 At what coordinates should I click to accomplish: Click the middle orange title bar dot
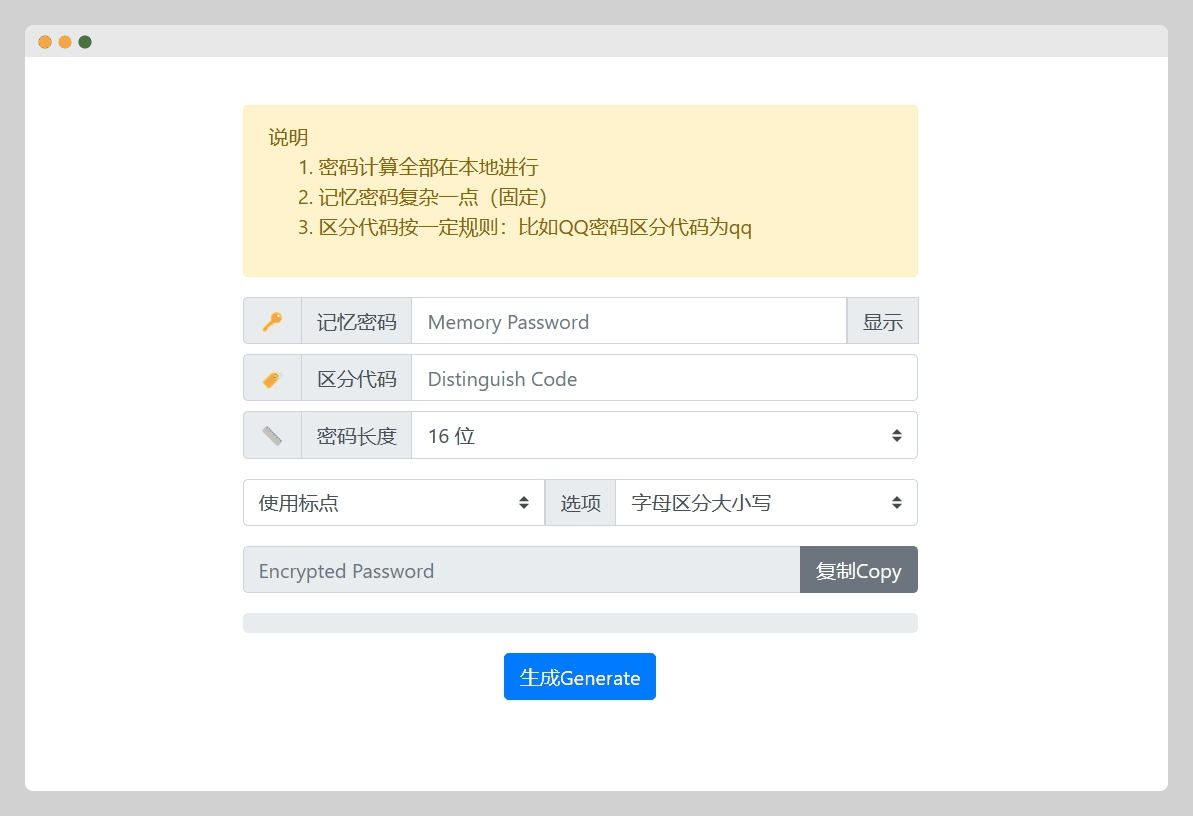pyautogui.click(x=65, y=42)
